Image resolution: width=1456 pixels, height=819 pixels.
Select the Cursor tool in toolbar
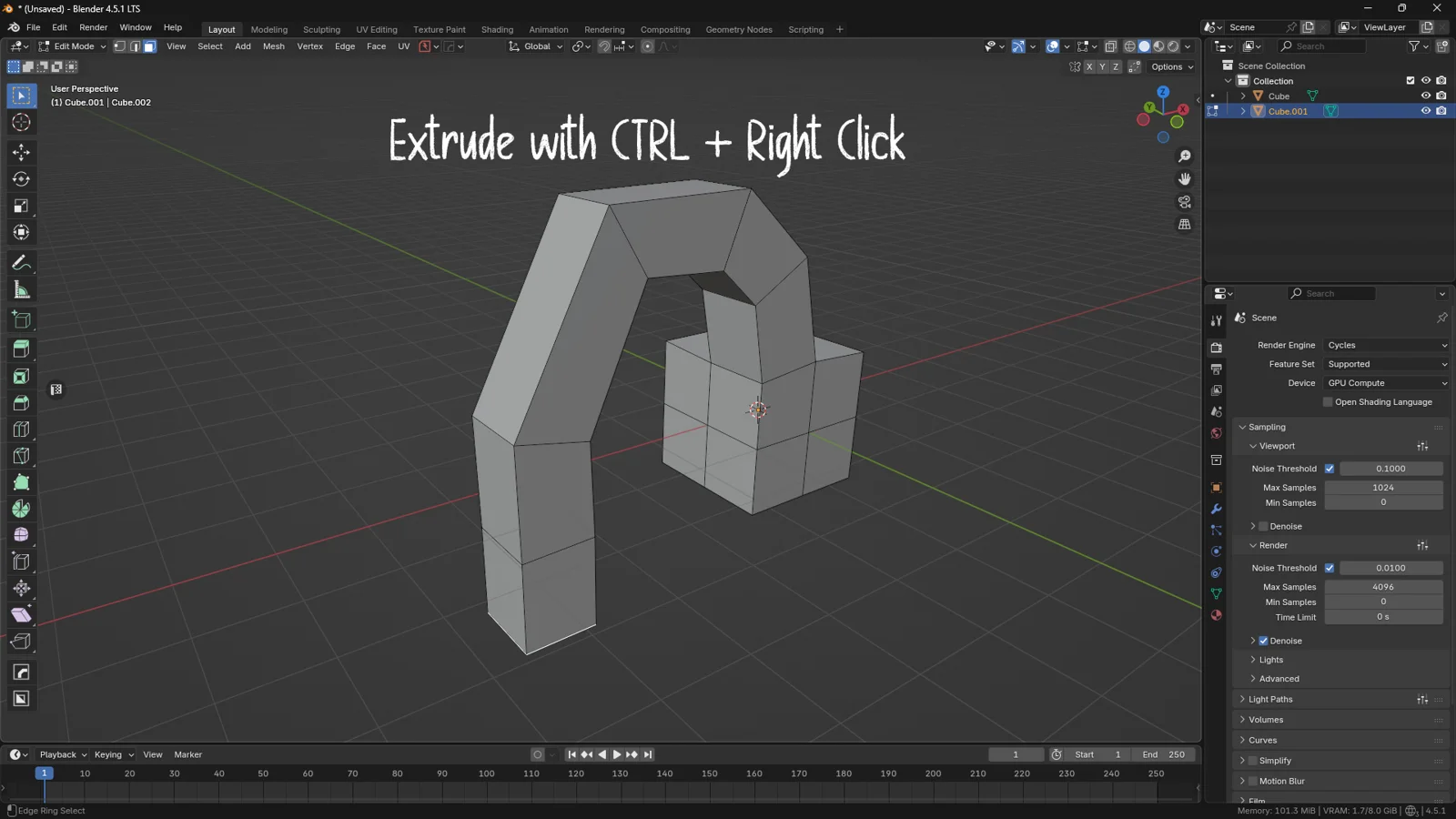pos(21,123)
